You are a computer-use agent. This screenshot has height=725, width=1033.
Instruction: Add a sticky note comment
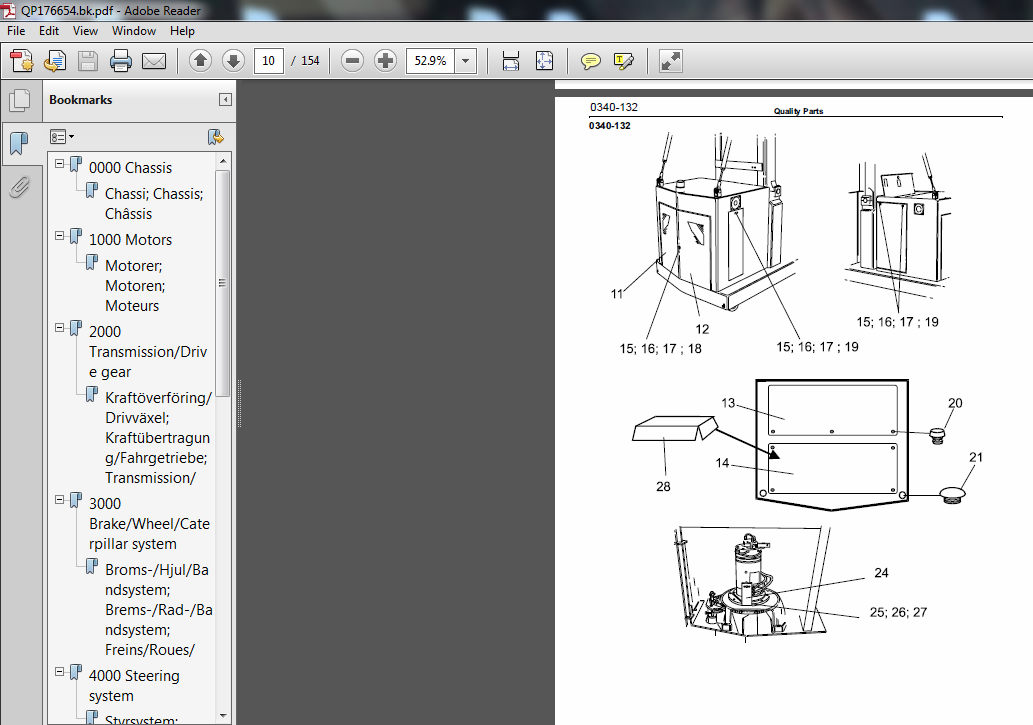pyautogui.click(x=590, y=61)
